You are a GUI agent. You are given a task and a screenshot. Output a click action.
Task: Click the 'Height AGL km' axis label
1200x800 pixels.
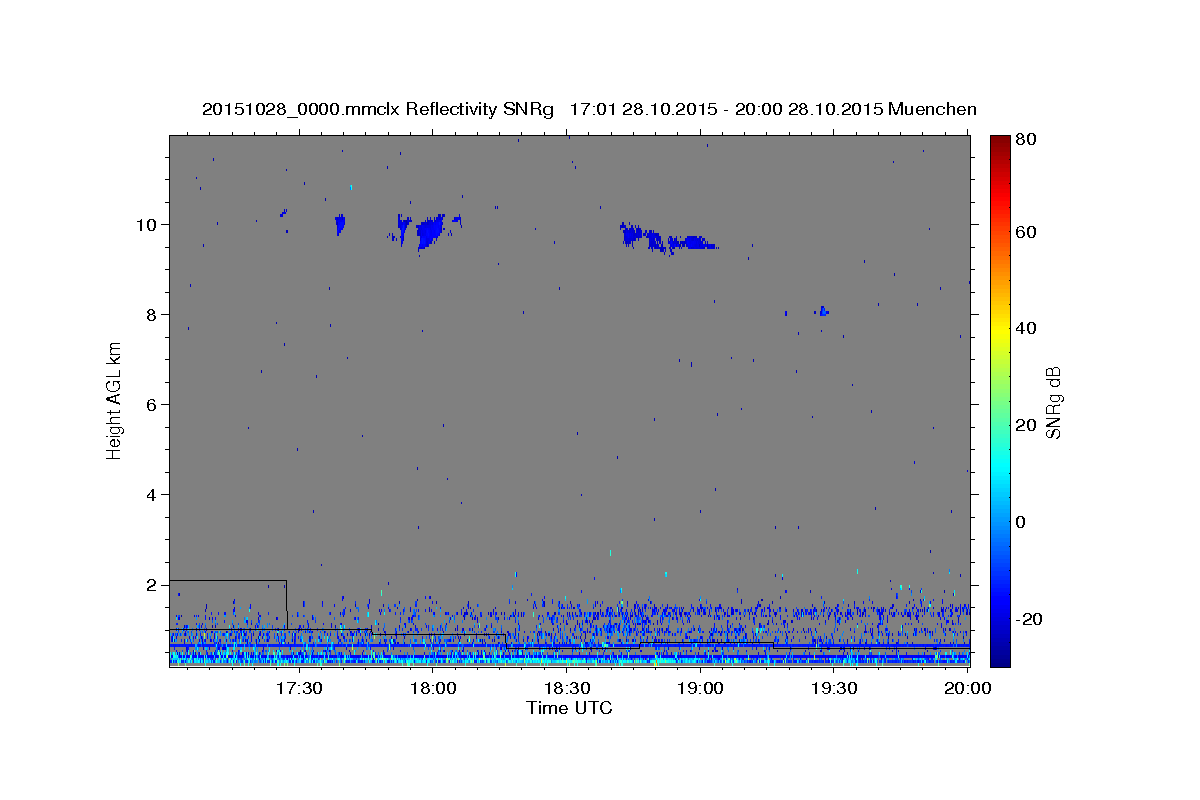coord(114,400)
